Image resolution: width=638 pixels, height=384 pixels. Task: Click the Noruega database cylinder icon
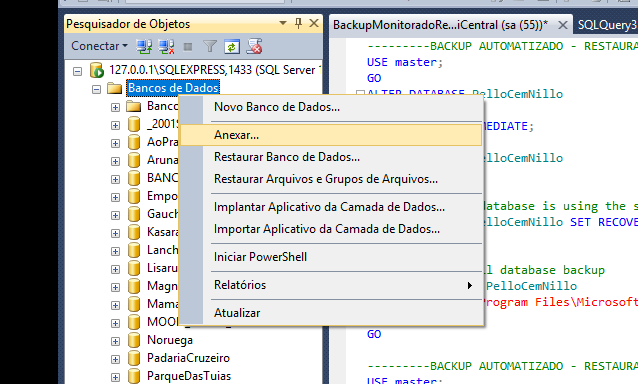pos(134,340)
